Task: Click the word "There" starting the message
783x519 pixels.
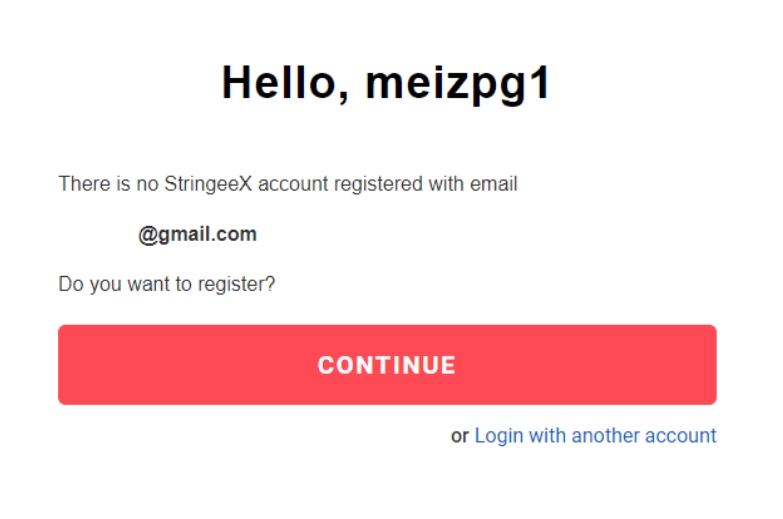Action: pos(81,184)
